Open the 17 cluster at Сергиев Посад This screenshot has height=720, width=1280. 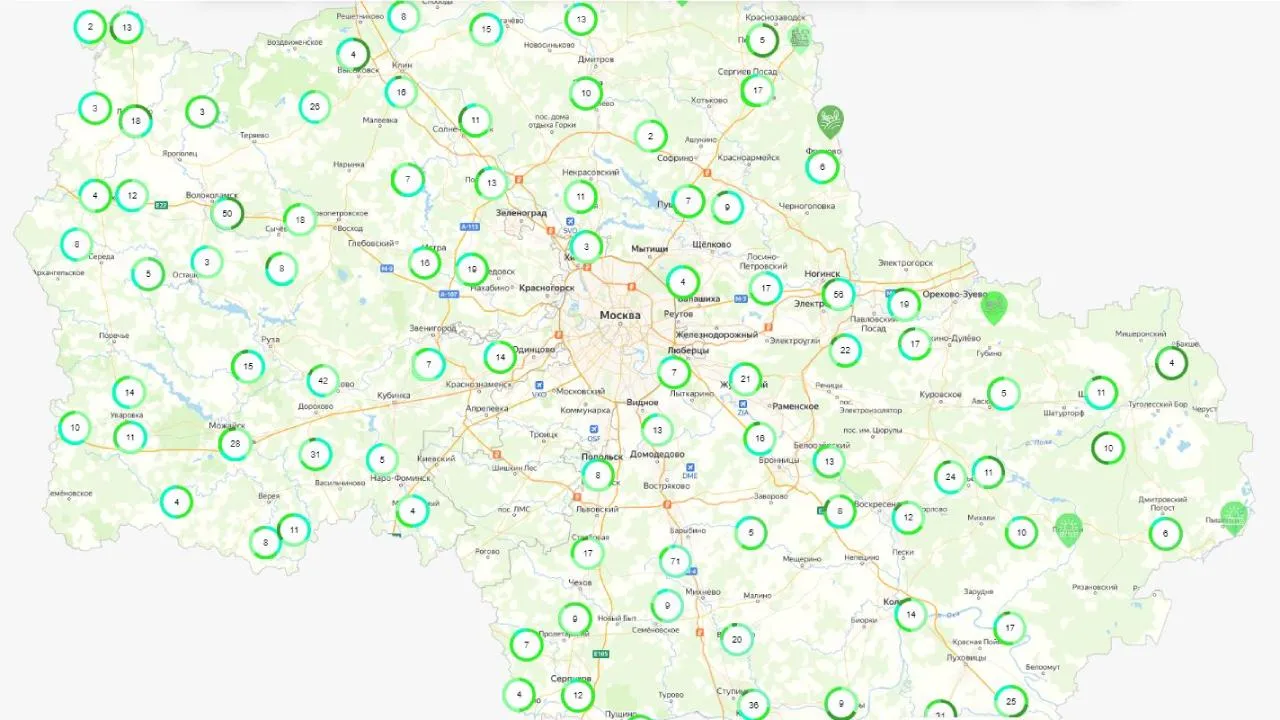click(758, 90)
